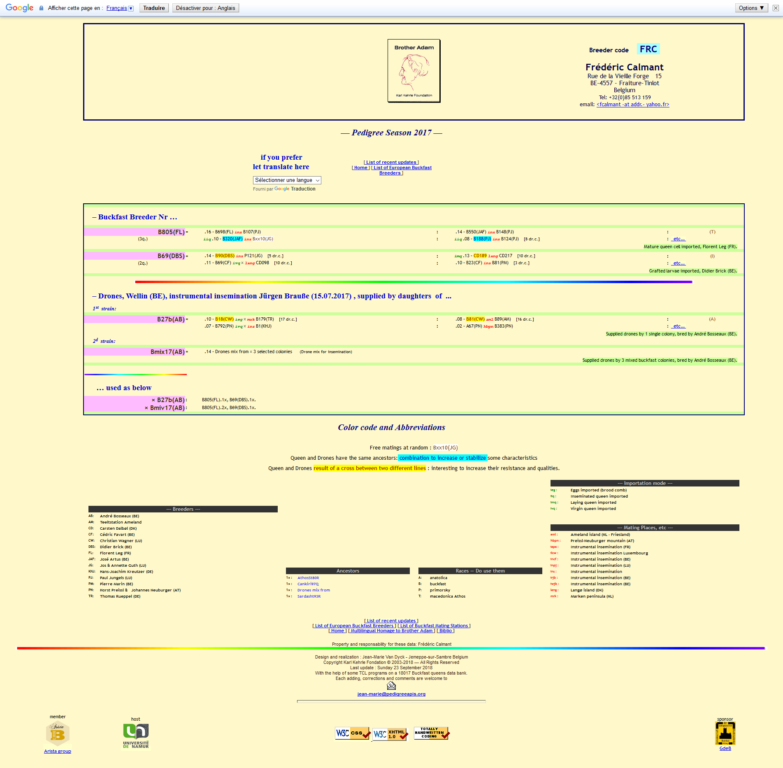Close the Google translate bar
This screenshot has height=768, width=783.
tap(776, 8)
